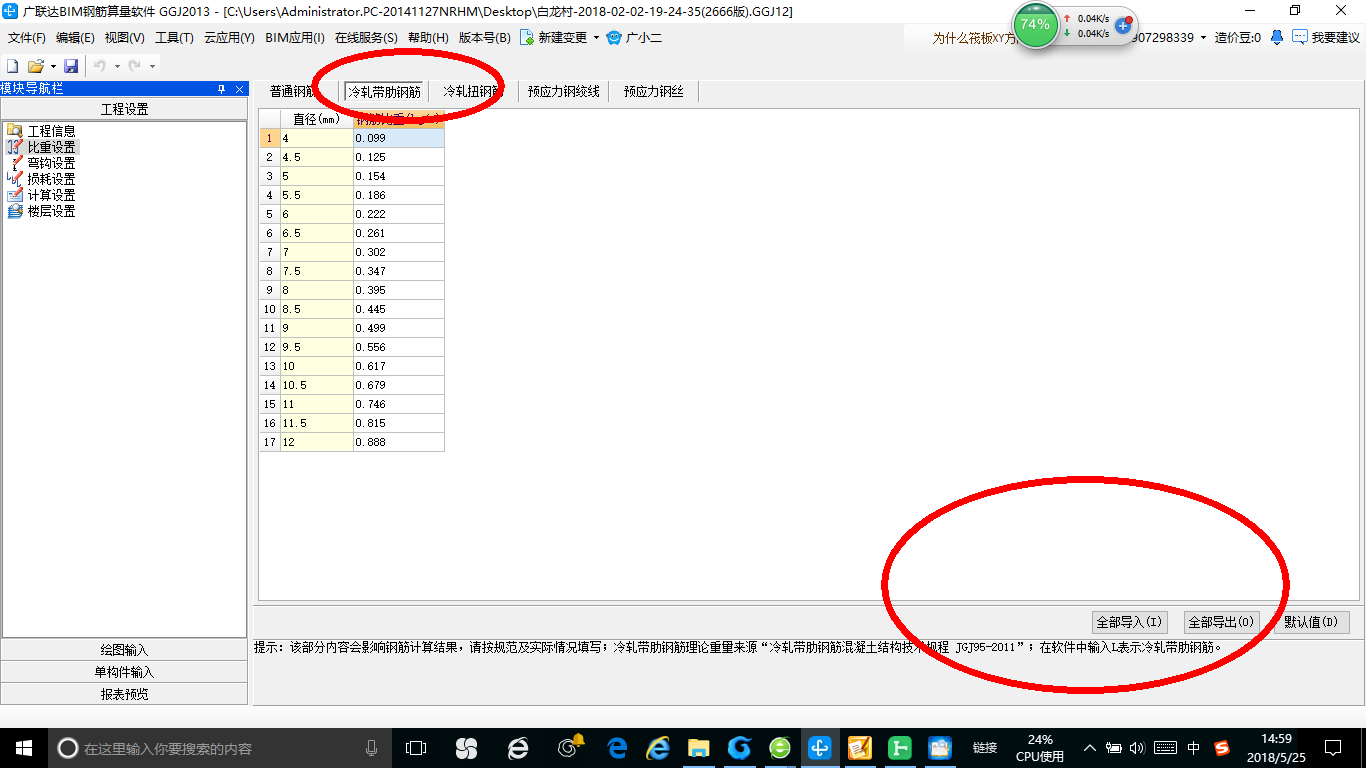The width and height of the screenshot is (1366, 768).
Task: Click the New file toolbar icon
Action: coord(13,66)
